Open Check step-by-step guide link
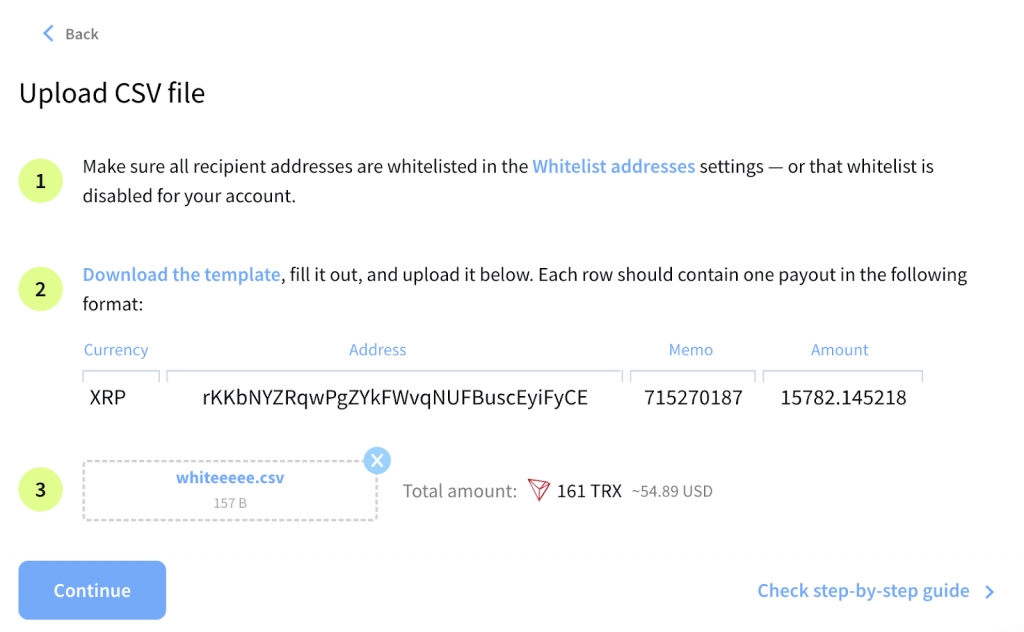Screen dimensions: 1024x632 (863, 591)
